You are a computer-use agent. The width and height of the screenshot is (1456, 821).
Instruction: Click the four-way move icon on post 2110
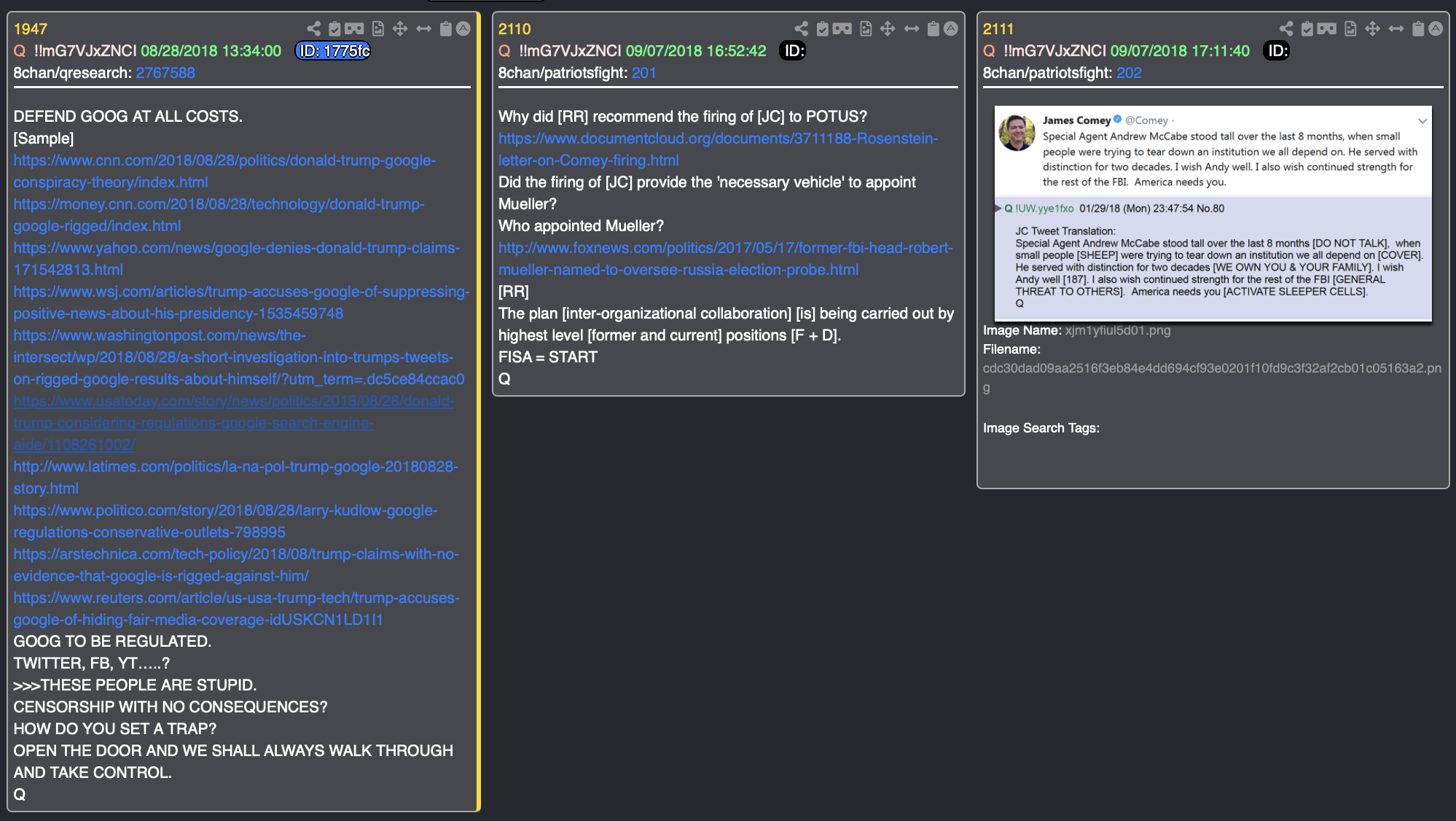[888, 28]
